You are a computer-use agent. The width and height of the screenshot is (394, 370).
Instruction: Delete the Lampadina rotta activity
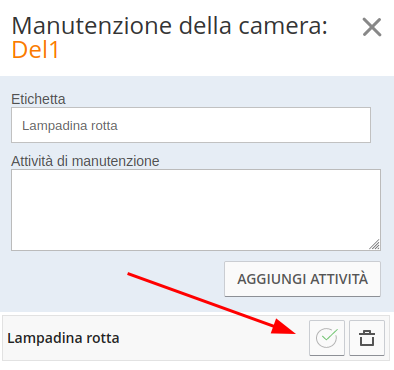367,338
